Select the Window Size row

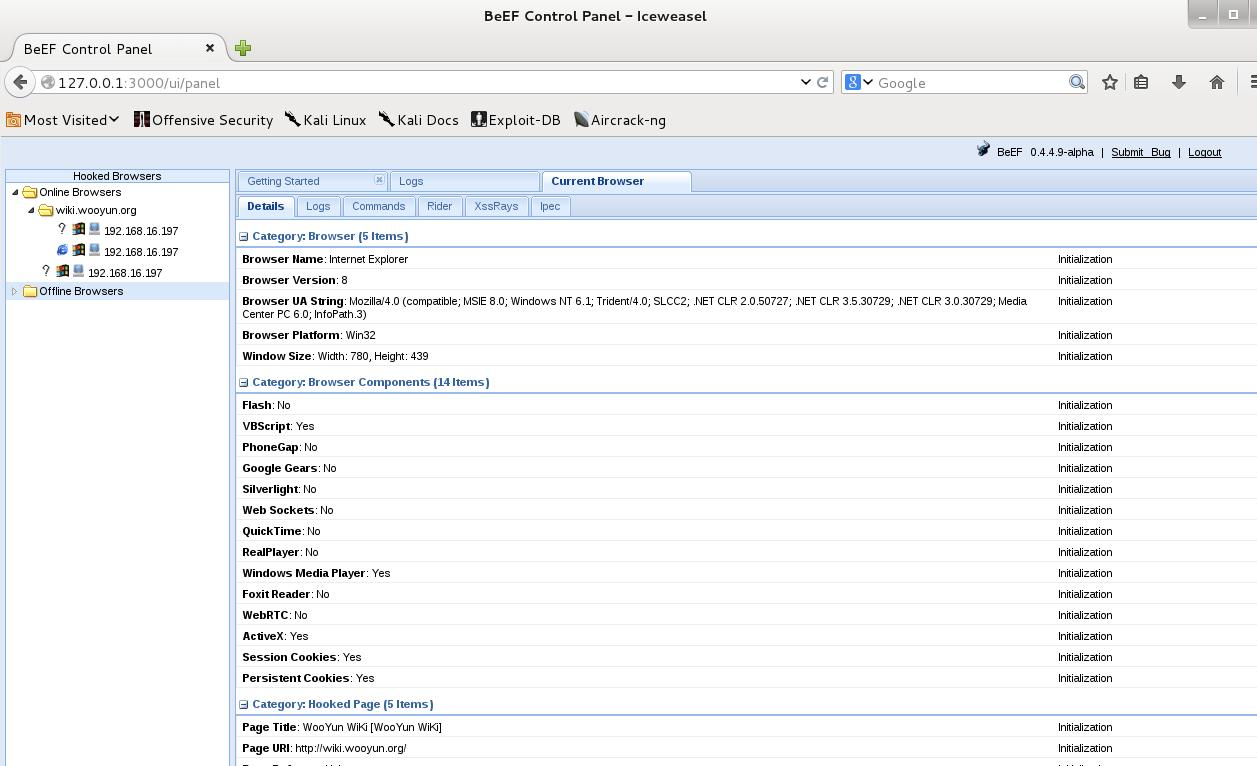(x=747, y=356)
